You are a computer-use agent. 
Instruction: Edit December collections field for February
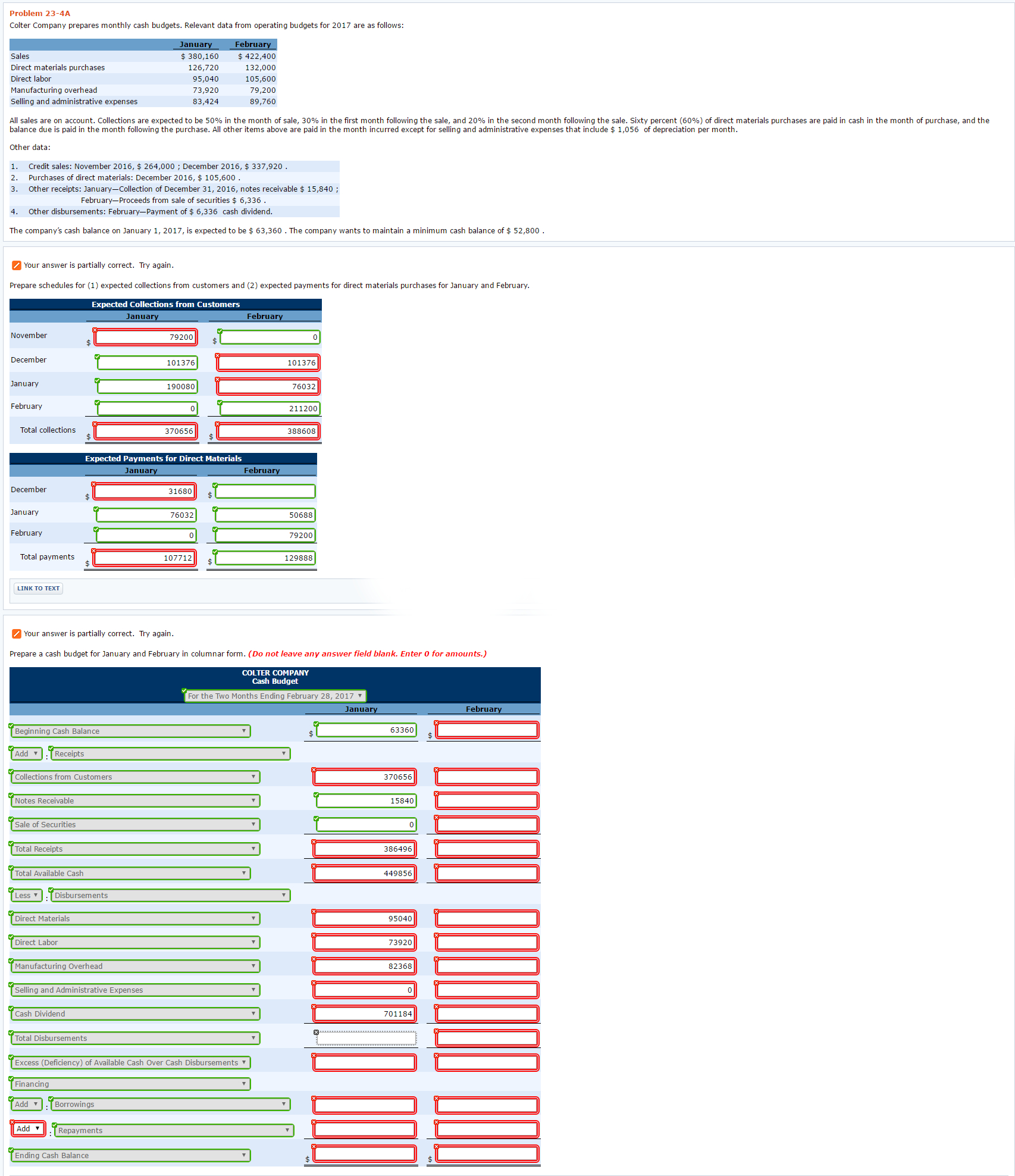click(x=268, y=362)
